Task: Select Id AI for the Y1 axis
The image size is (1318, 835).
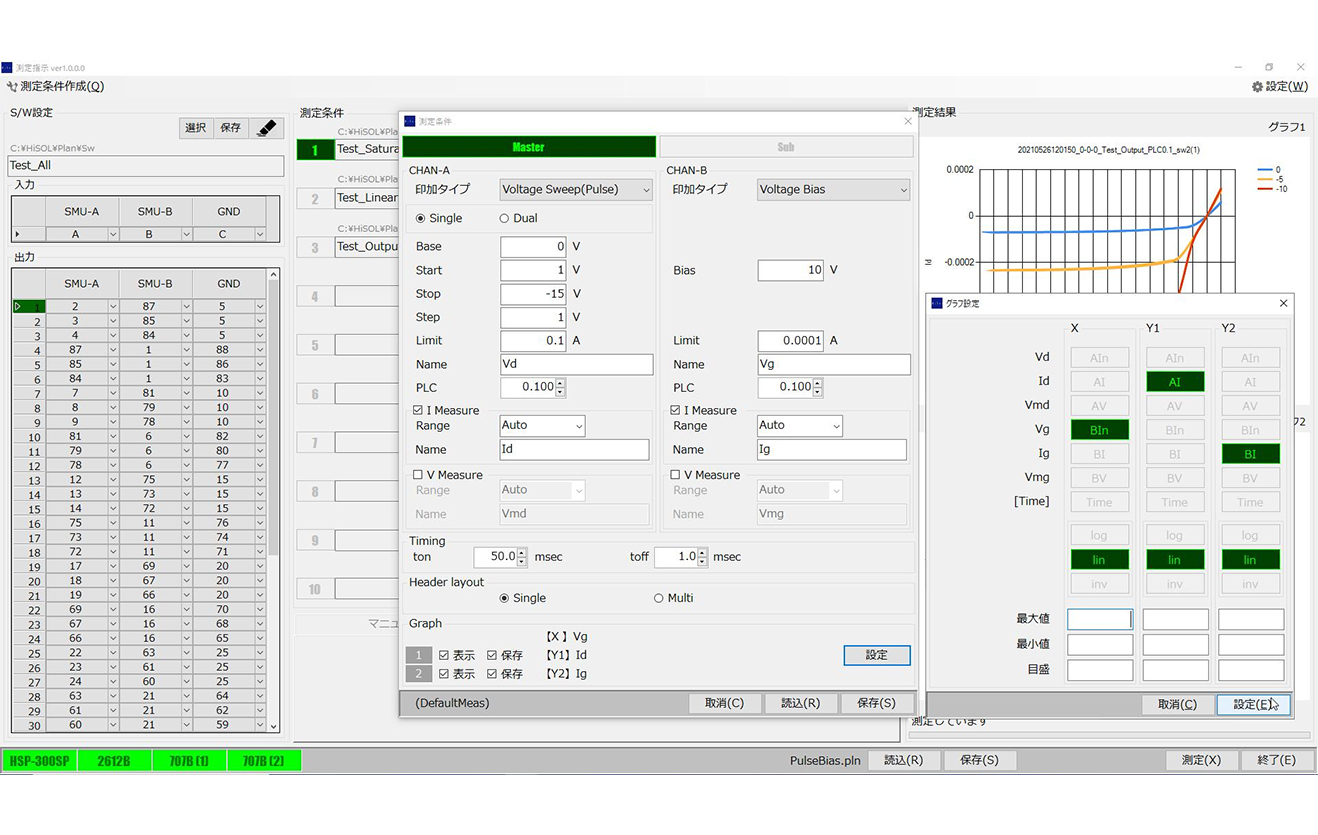Action: click(1175, 382)
